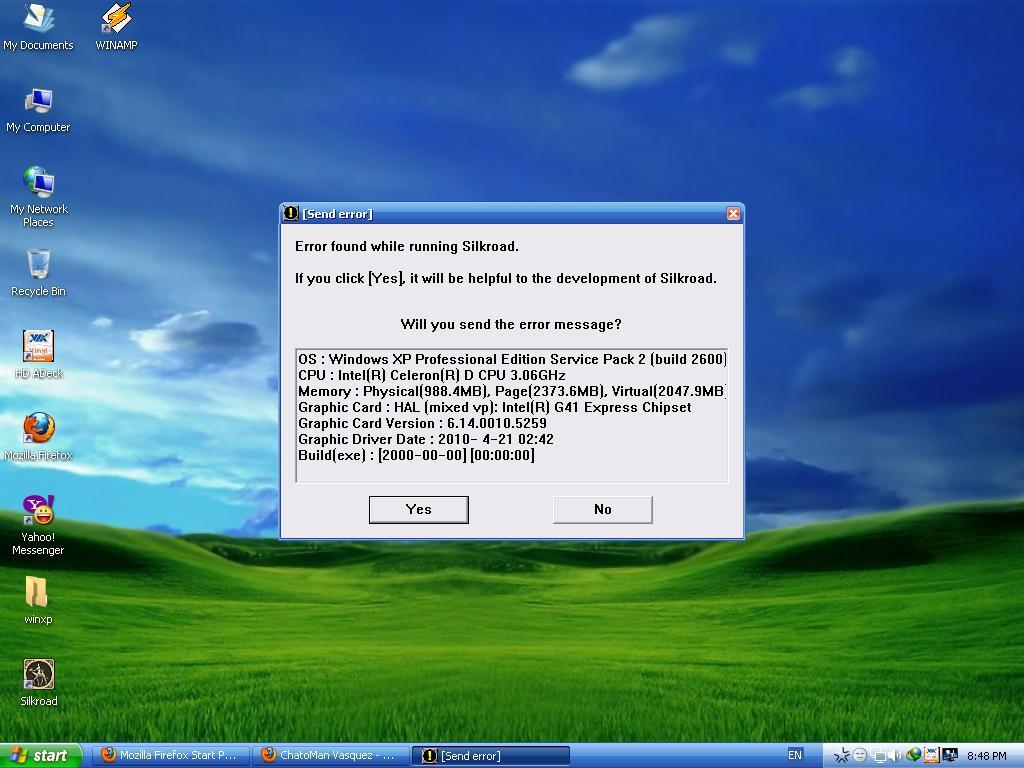Screen dimensions: 1024x768
Task: Select the Recycle Bin icon
Action: [x=39, y=273]
